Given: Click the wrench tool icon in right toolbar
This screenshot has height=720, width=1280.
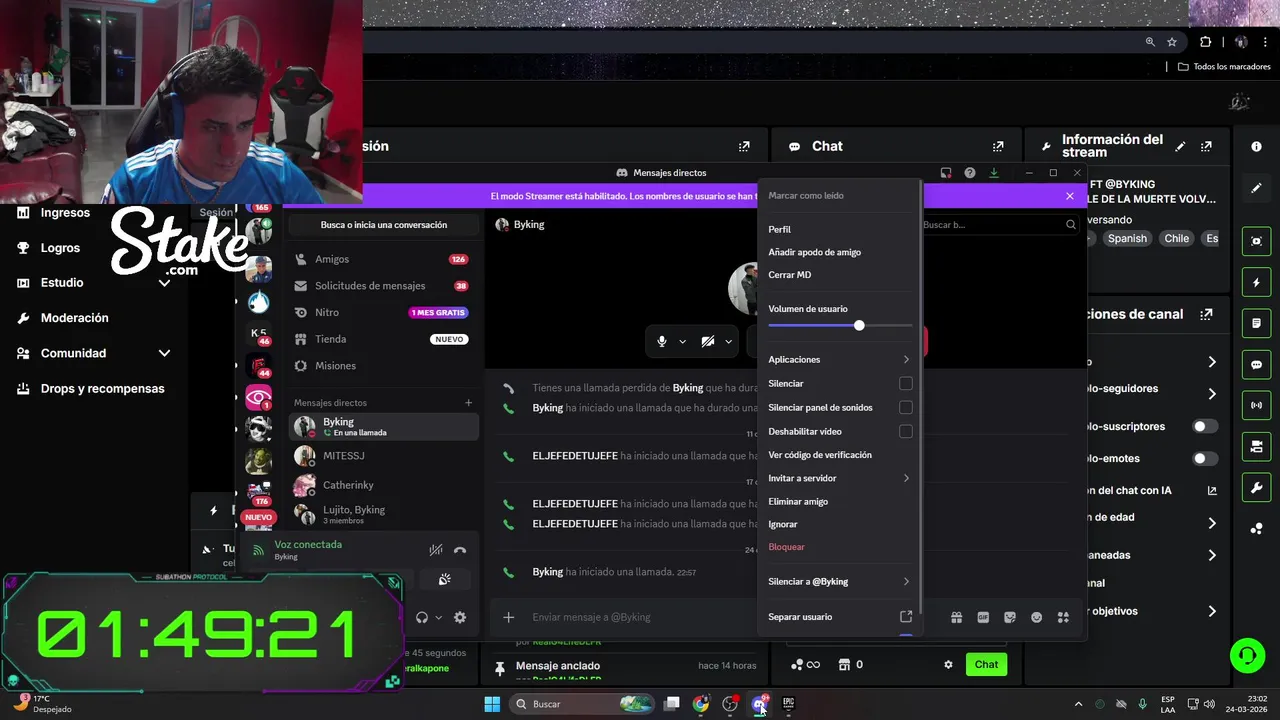Looking at the screenshot, I should [1257, 487].
